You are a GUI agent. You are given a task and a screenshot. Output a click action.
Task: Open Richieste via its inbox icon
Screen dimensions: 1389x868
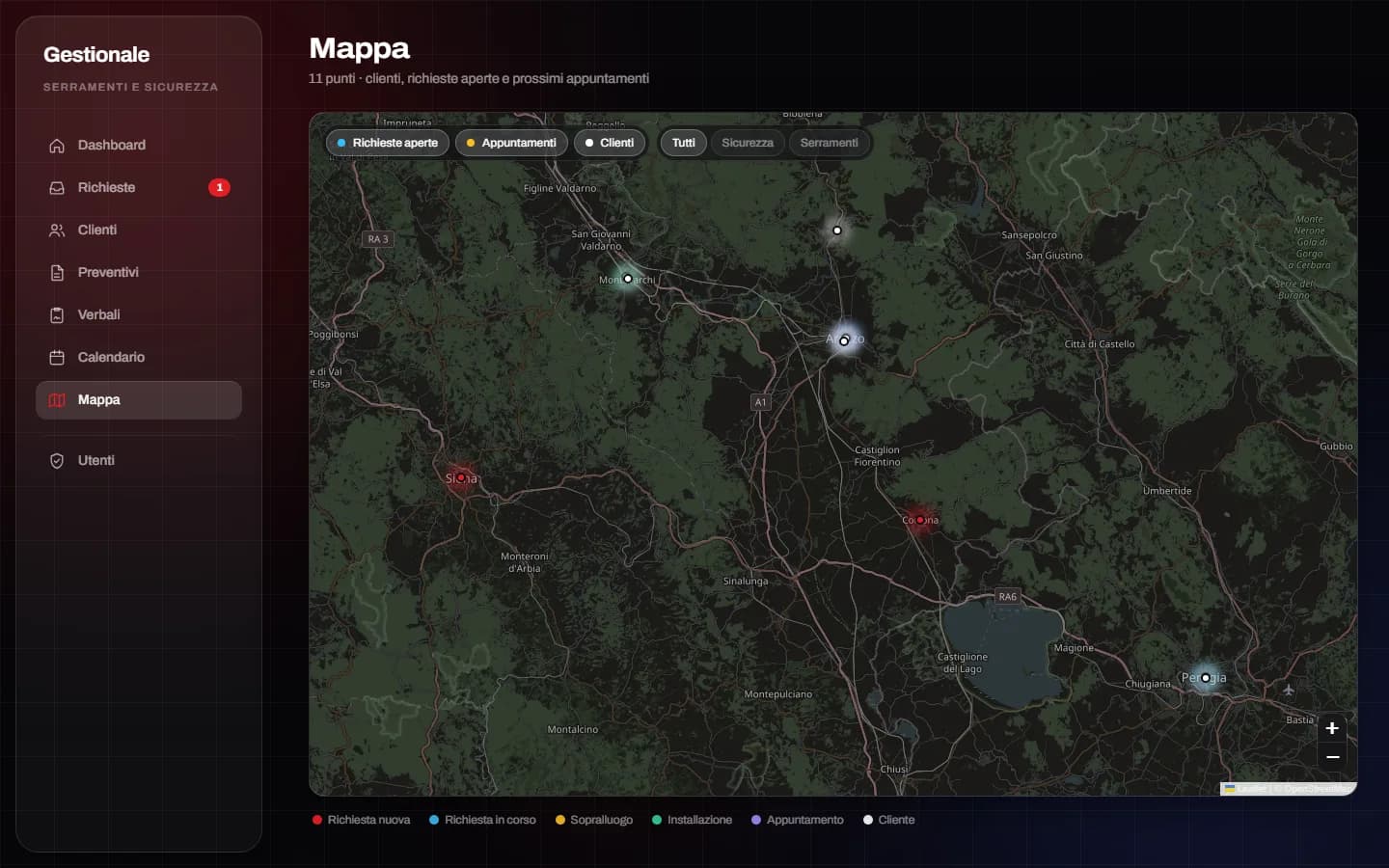click(x=57, y=188)
